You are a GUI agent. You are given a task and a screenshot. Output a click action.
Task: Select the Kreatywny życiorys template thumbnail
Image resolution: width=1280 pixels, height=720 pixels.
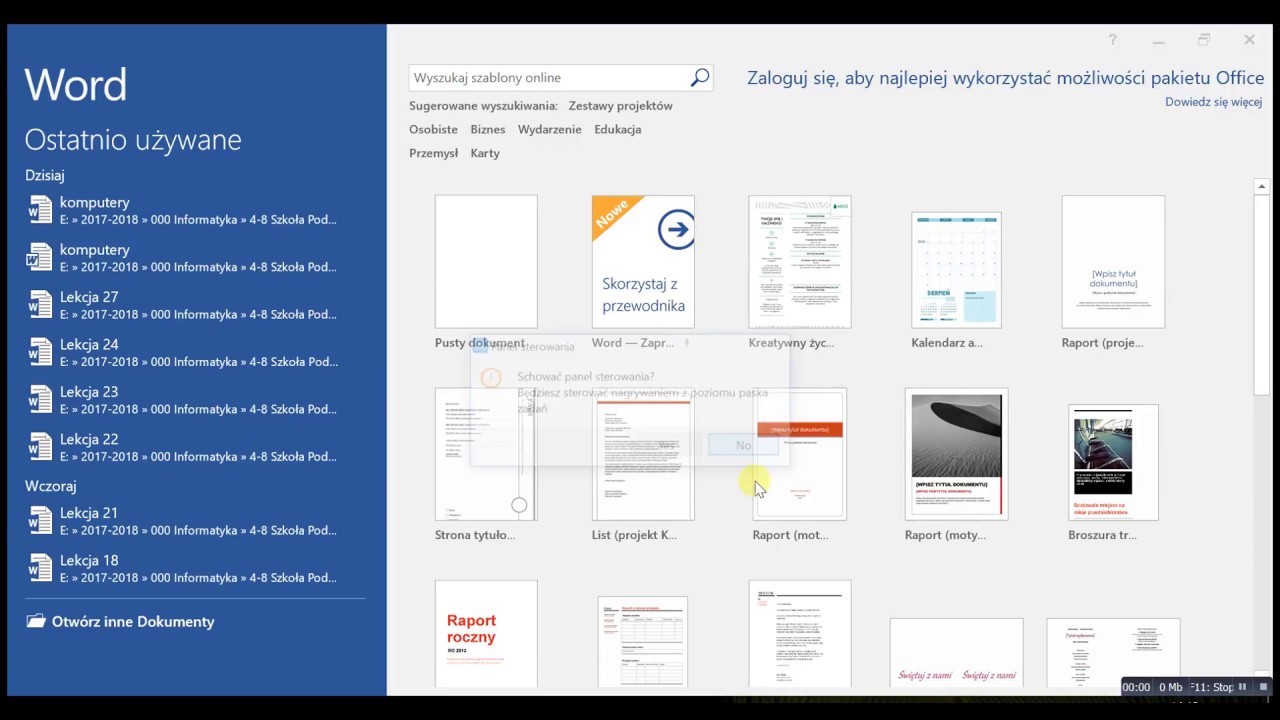click(x=800, y=262)
